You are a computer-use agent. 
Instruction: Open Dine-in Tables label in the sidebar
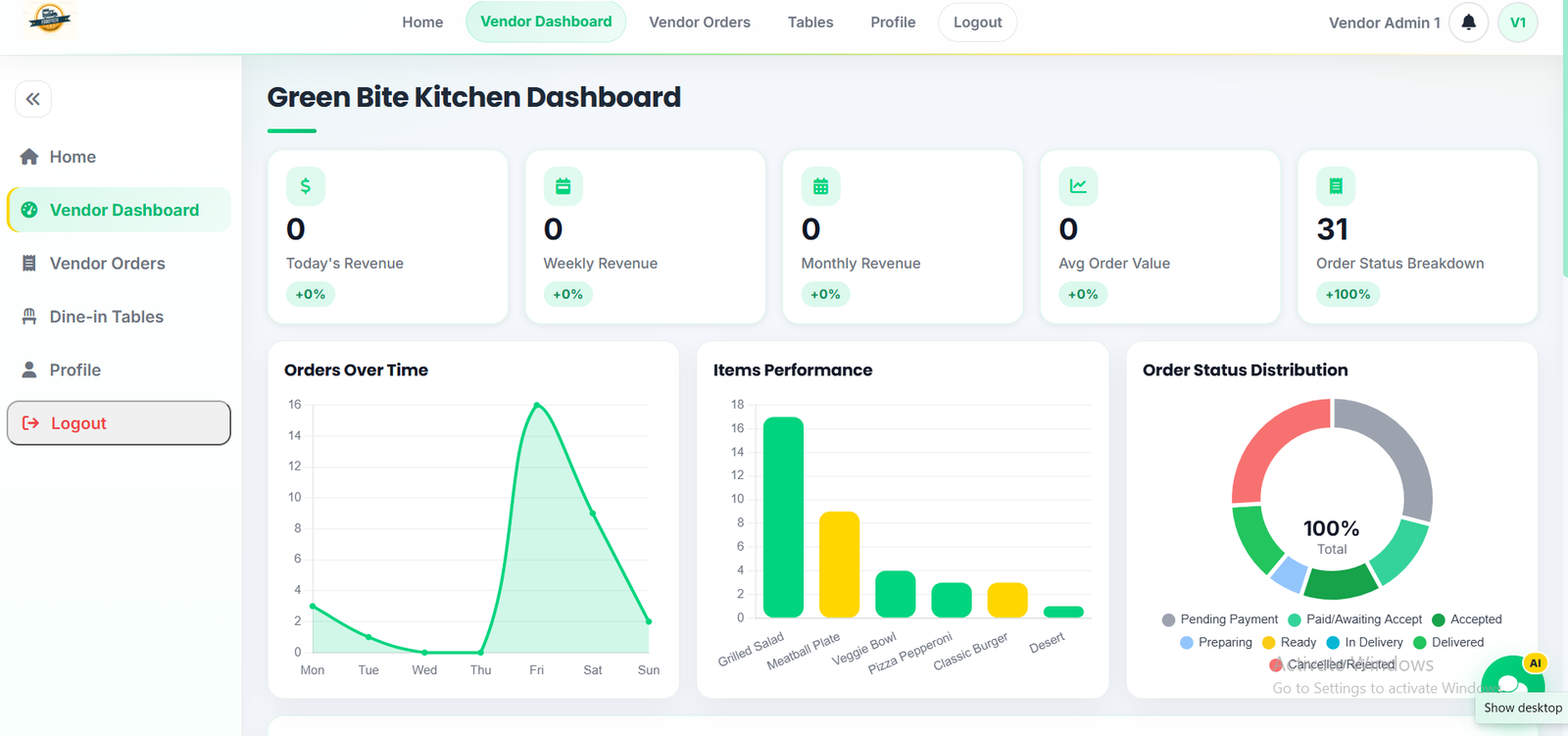(x=107, y=317)
